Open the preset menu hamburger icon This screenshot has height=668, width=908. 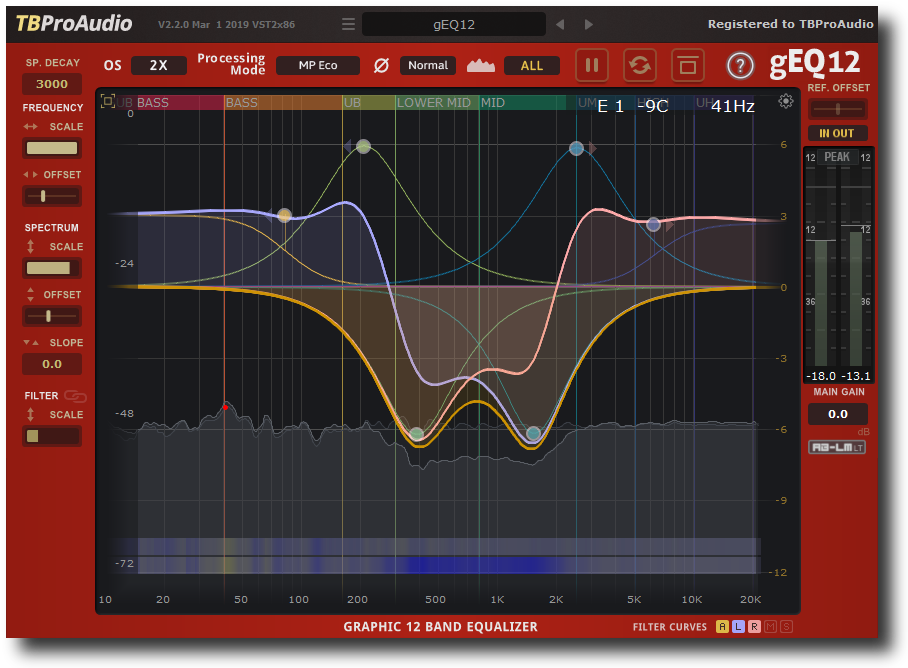[x=347, y=24]
